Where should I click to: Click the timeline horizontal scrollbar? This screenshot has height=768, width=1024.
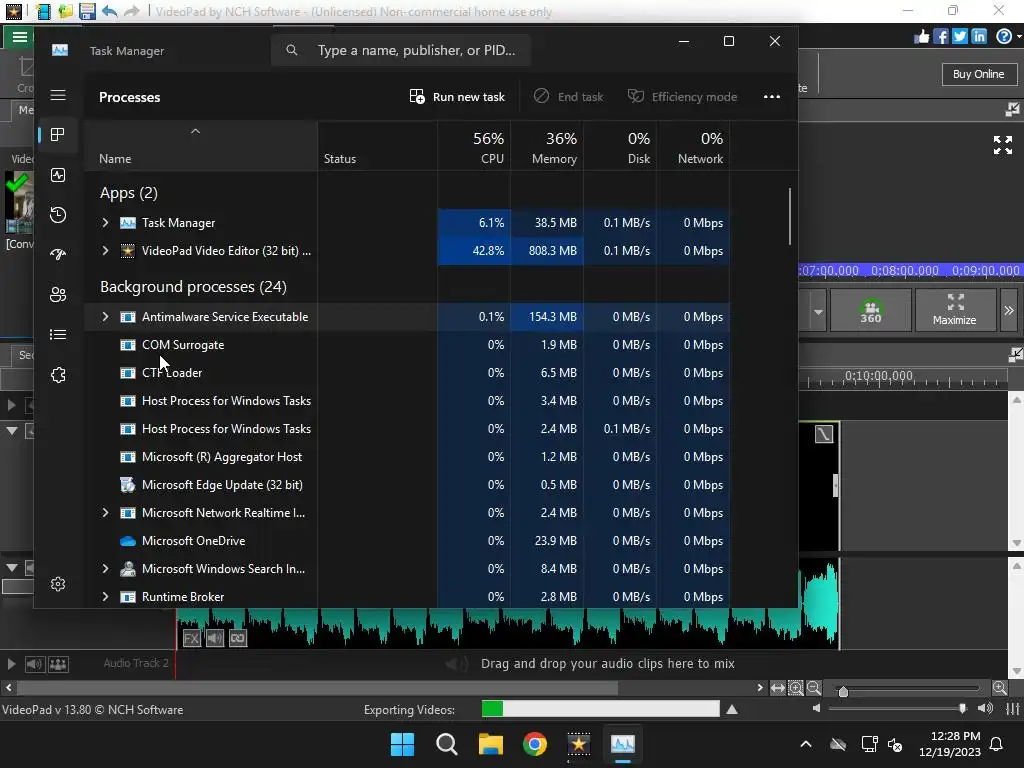[317, 688]
